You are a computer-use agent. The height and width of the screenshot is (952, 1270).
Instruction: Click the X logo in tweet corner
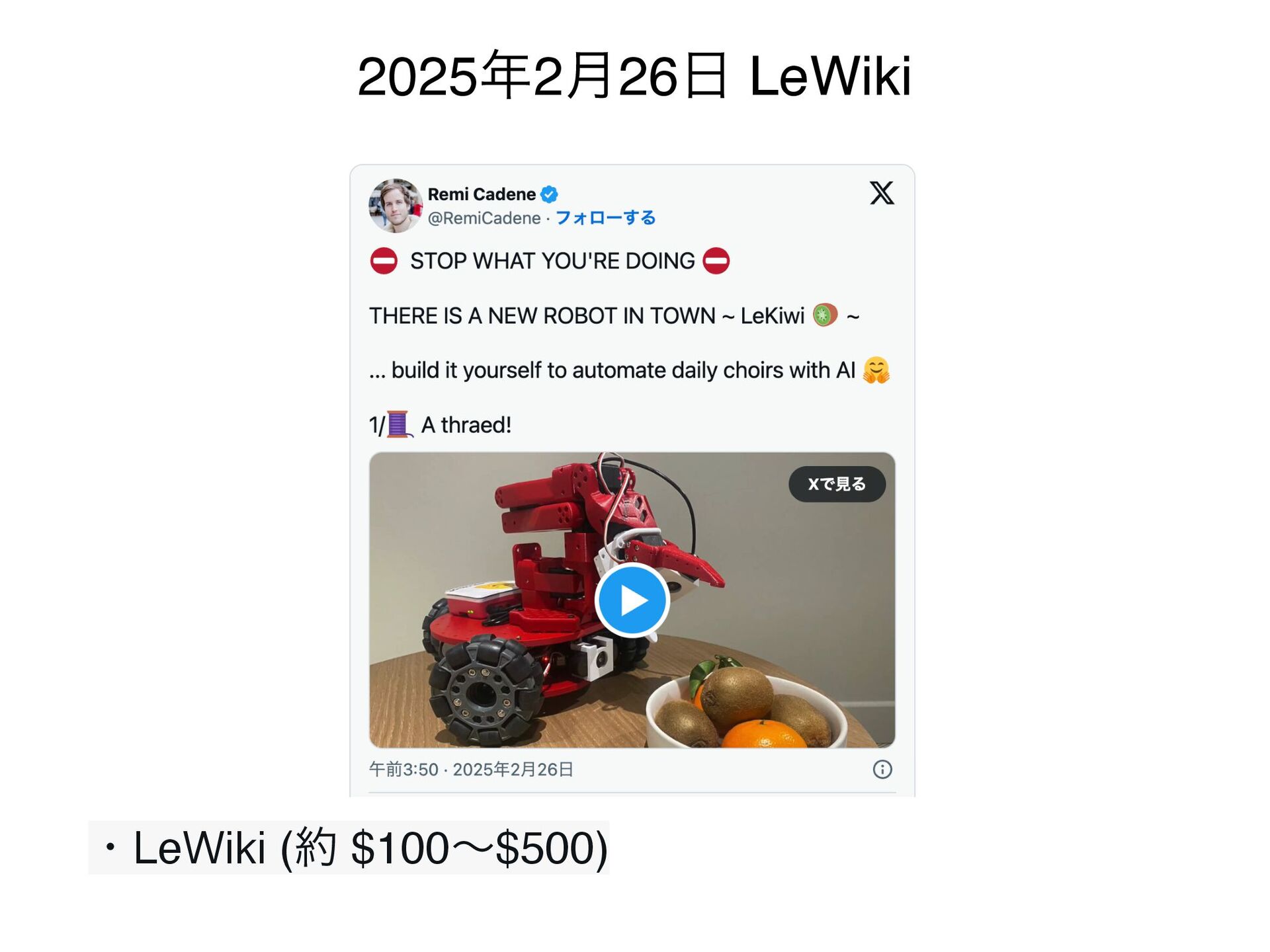pyautogui.click(x=882, y=193)
